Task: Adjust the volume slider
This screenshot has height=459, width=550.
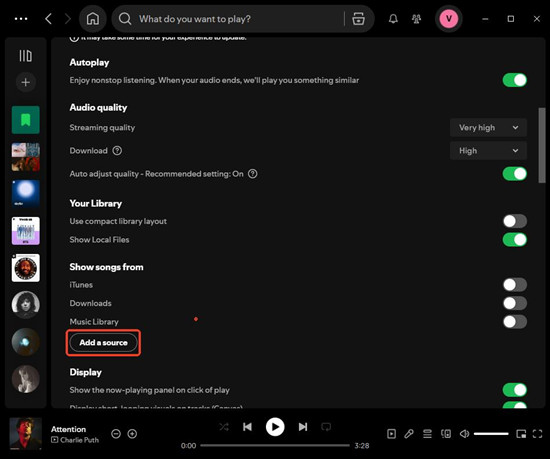Action: click(x=491, y=434)
